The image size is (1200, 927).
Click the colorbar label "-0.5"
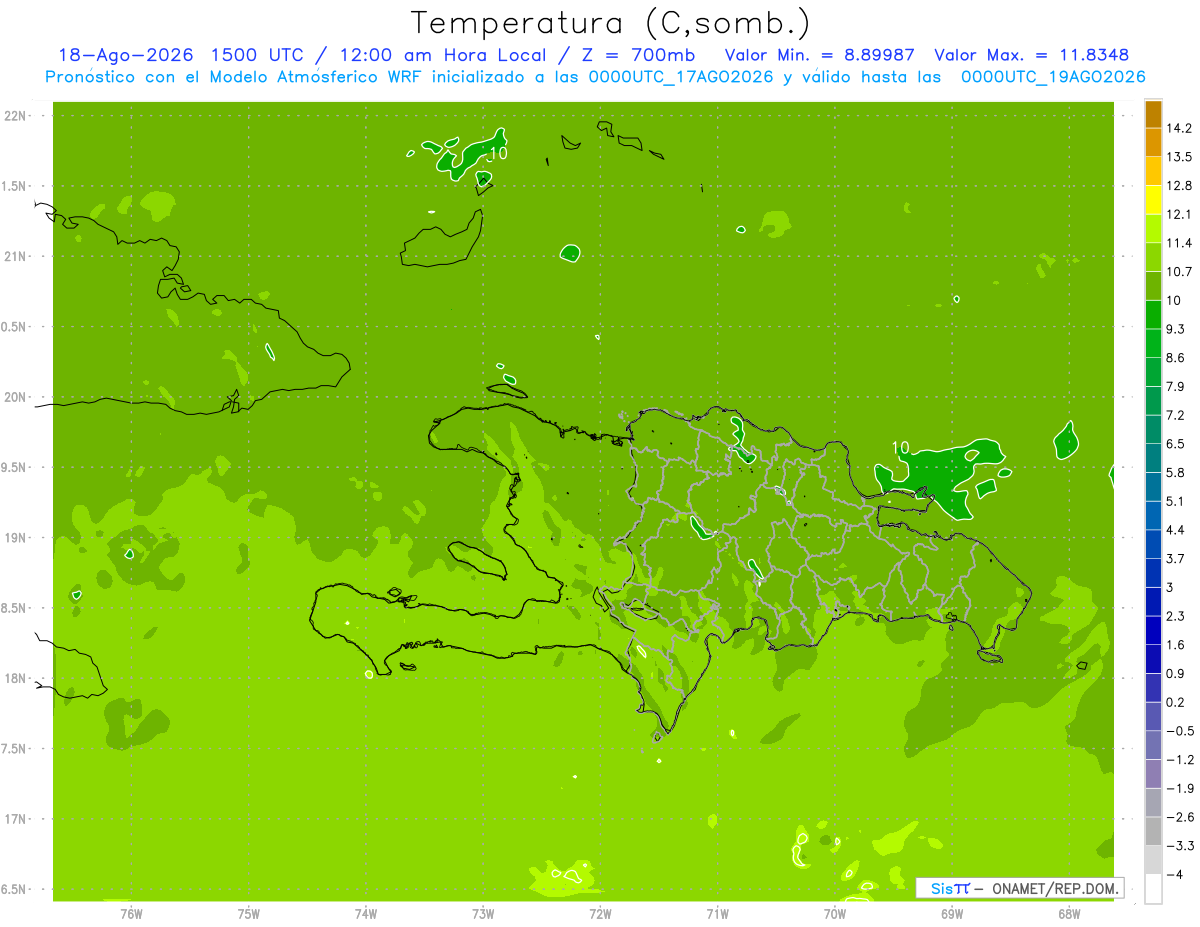click(1179, 731)
